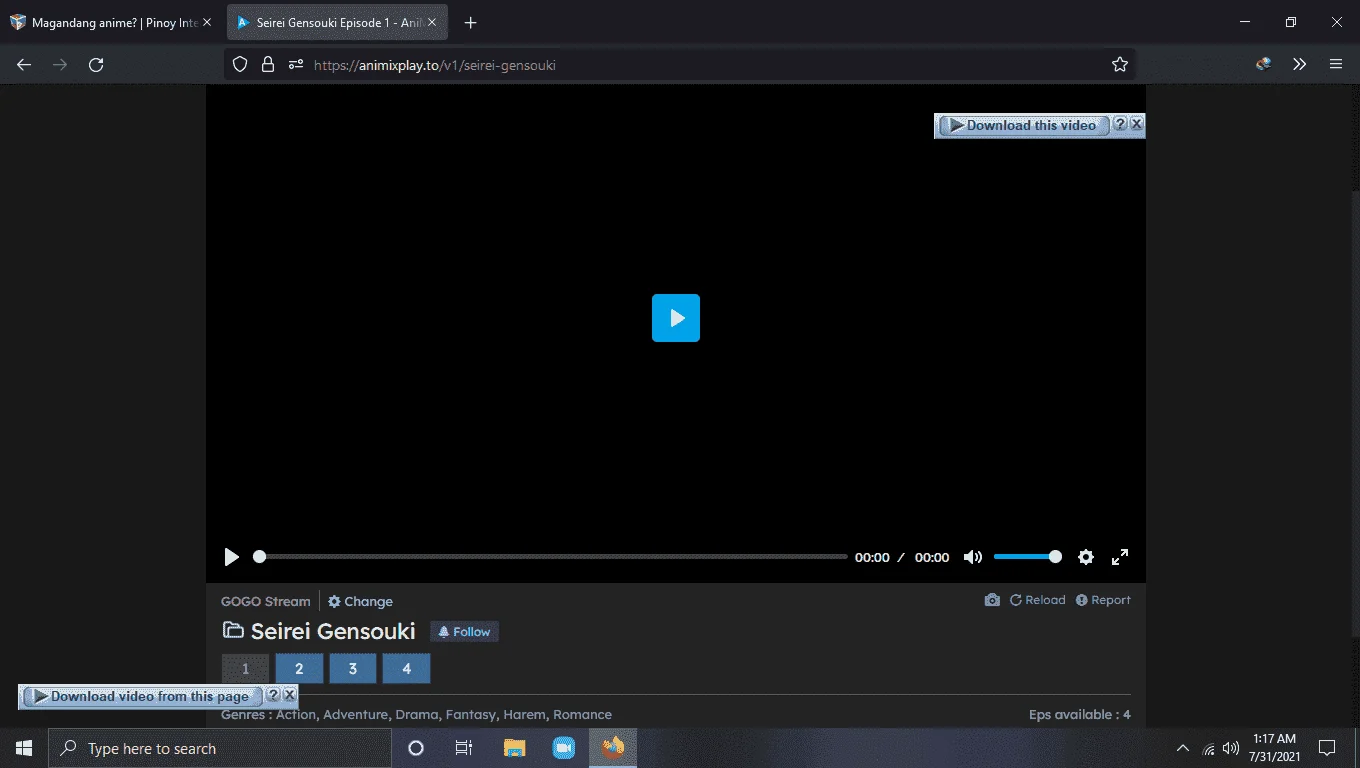Open the notification center

click(x=1327, y=748)
